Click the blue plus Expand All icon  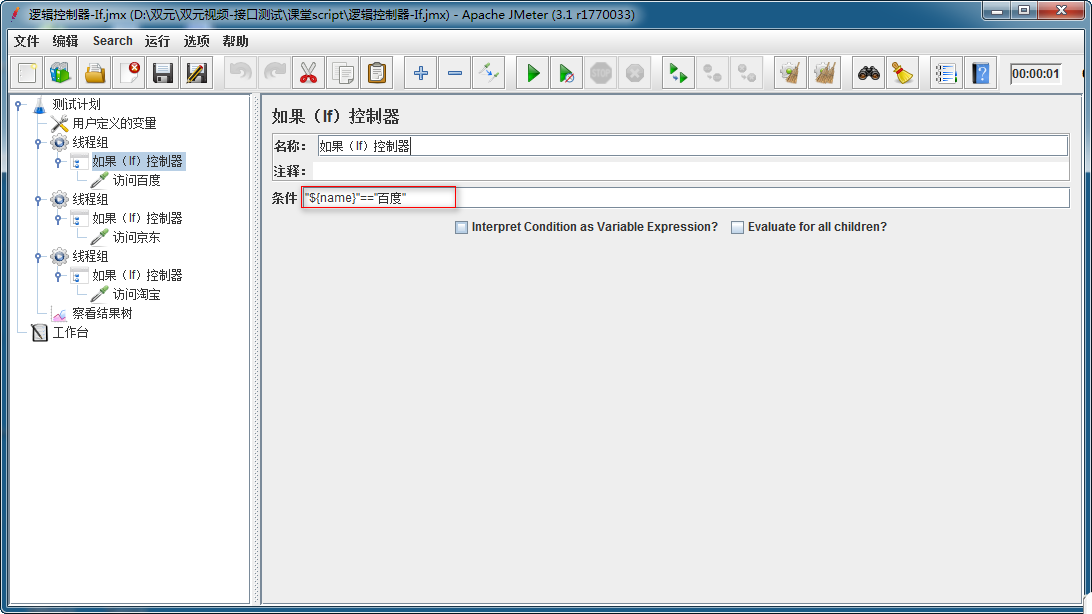[x=421, y=73]
